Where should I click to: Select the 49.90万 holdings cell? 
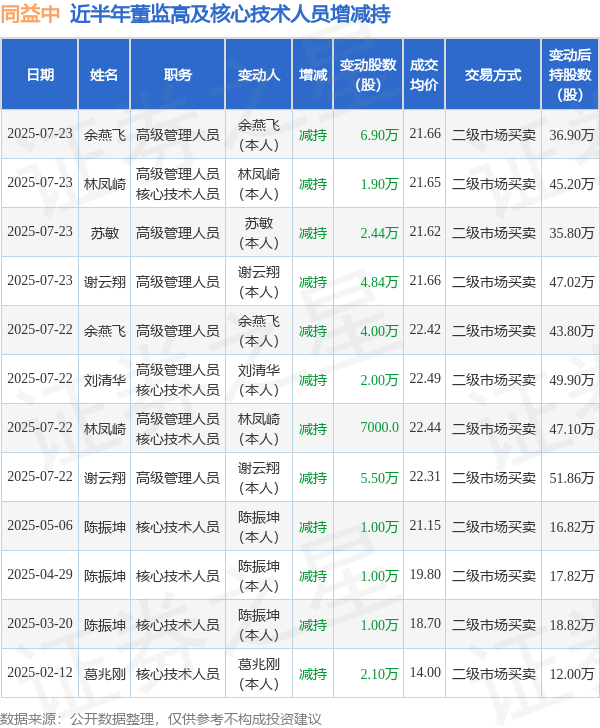(571, 380)
